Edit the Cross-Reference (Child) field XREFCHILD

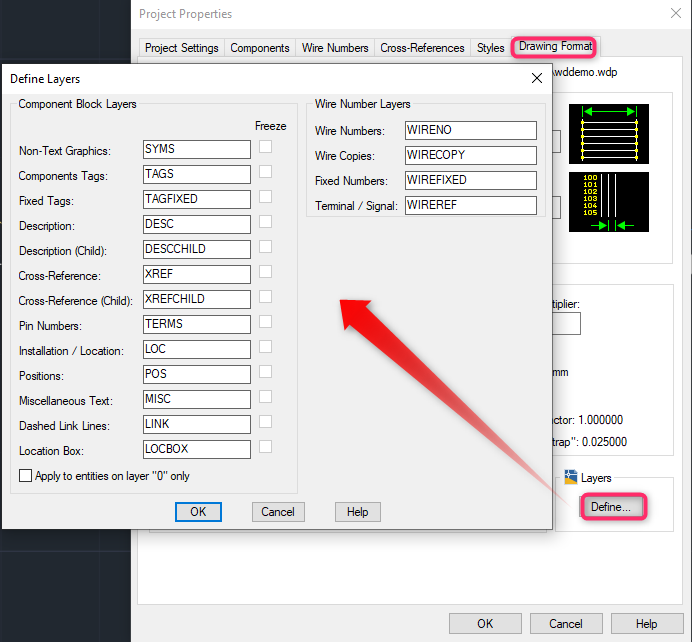coord(197,299)
